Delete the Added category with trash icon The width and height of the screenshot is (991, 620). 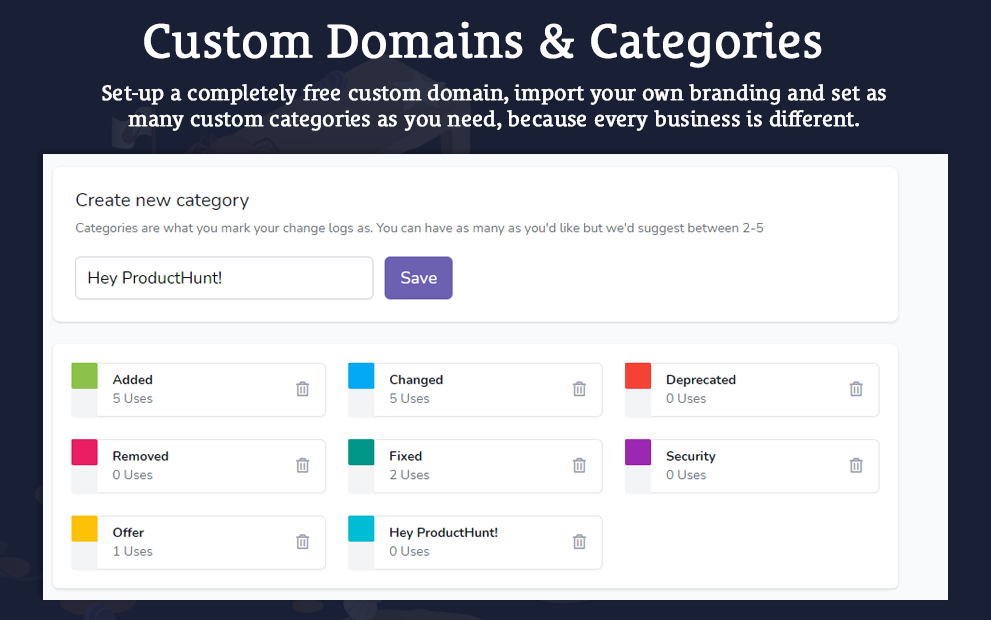point(303,389)
